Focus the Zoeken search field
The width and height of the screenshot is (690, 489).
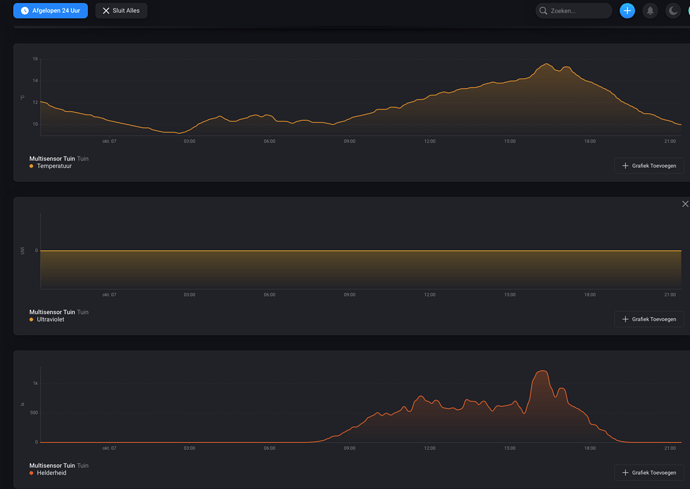pos(573,11)
